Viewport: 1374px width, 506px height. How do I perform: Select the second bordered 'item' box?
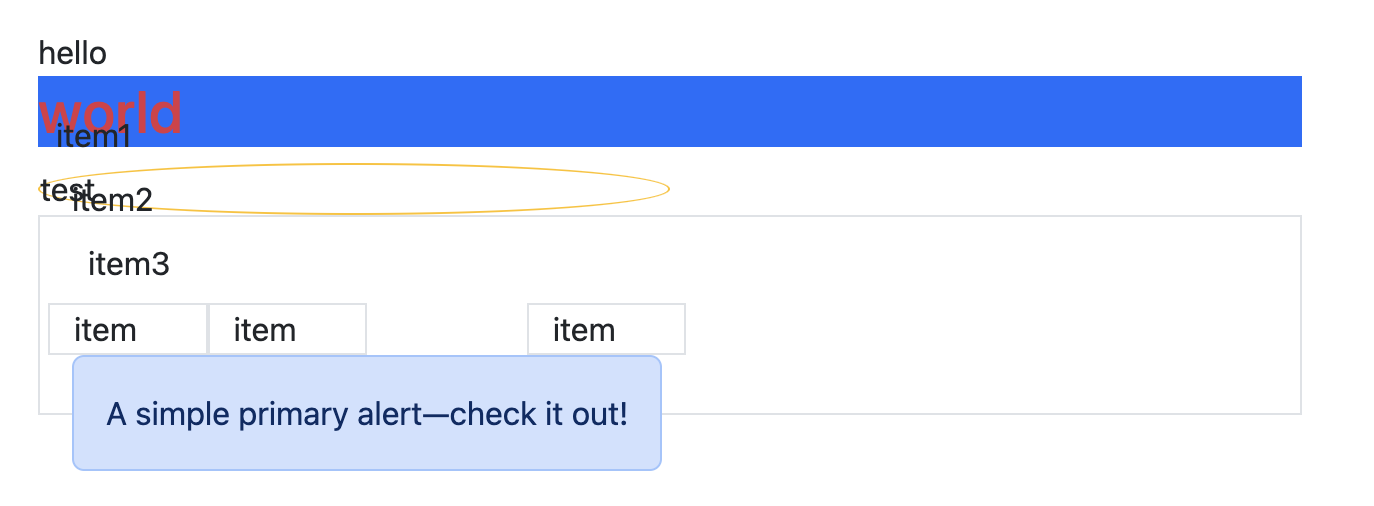pyautogui.click(x=287, y=329)
